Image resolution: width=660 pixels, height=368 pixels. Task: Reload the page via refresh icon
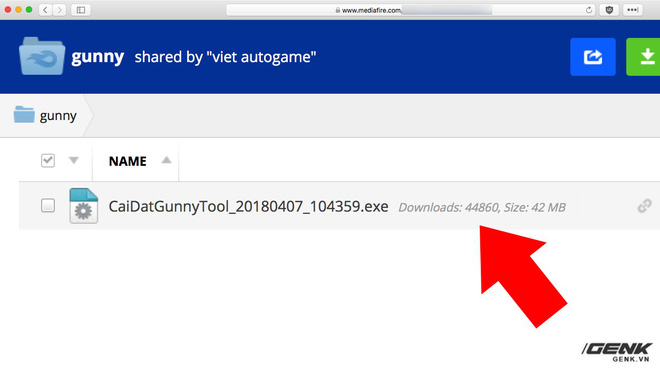[589, 10]
